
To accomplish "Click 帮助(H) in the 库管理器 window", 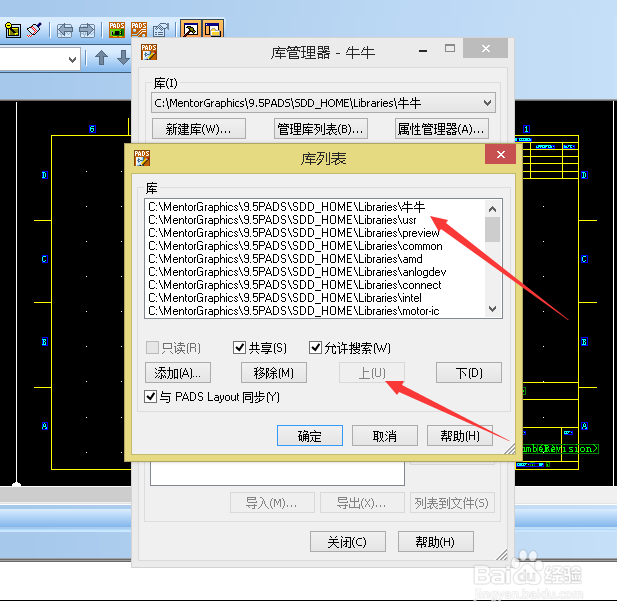I will click(436, 542).
